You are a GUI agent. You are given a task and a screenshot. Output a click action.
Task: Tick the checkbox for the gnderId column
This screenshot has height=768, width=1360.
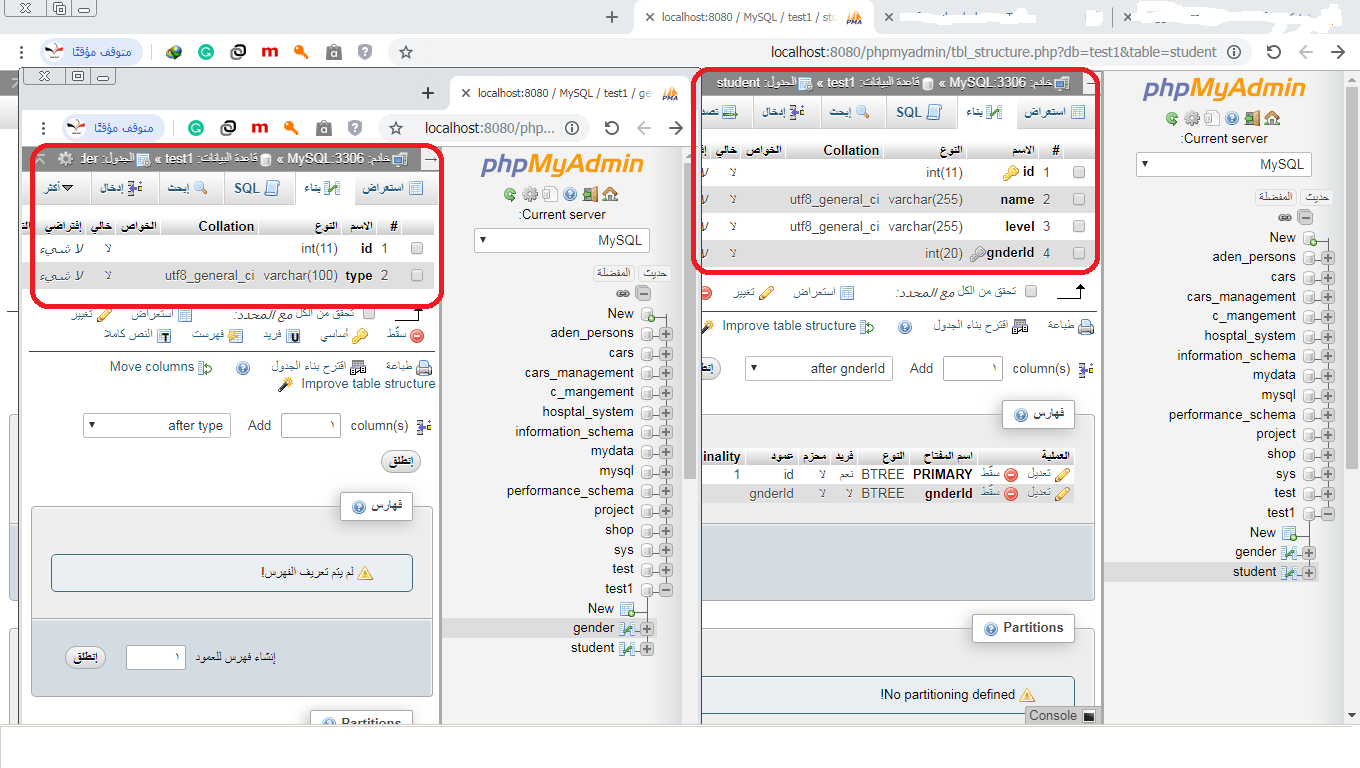tap(1078, 254)
